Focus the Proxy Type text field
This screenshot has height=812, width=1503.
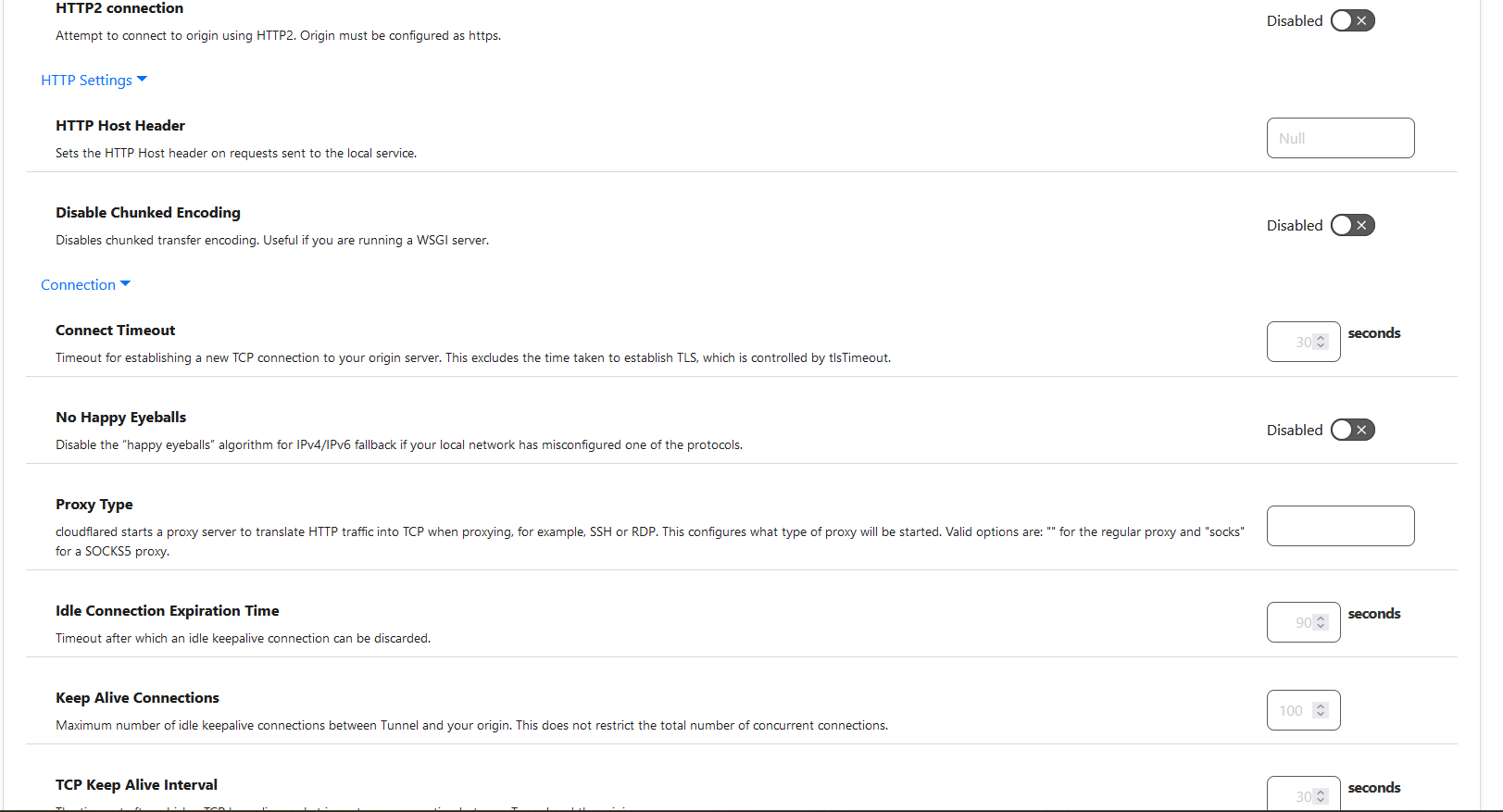(1340, 526)
